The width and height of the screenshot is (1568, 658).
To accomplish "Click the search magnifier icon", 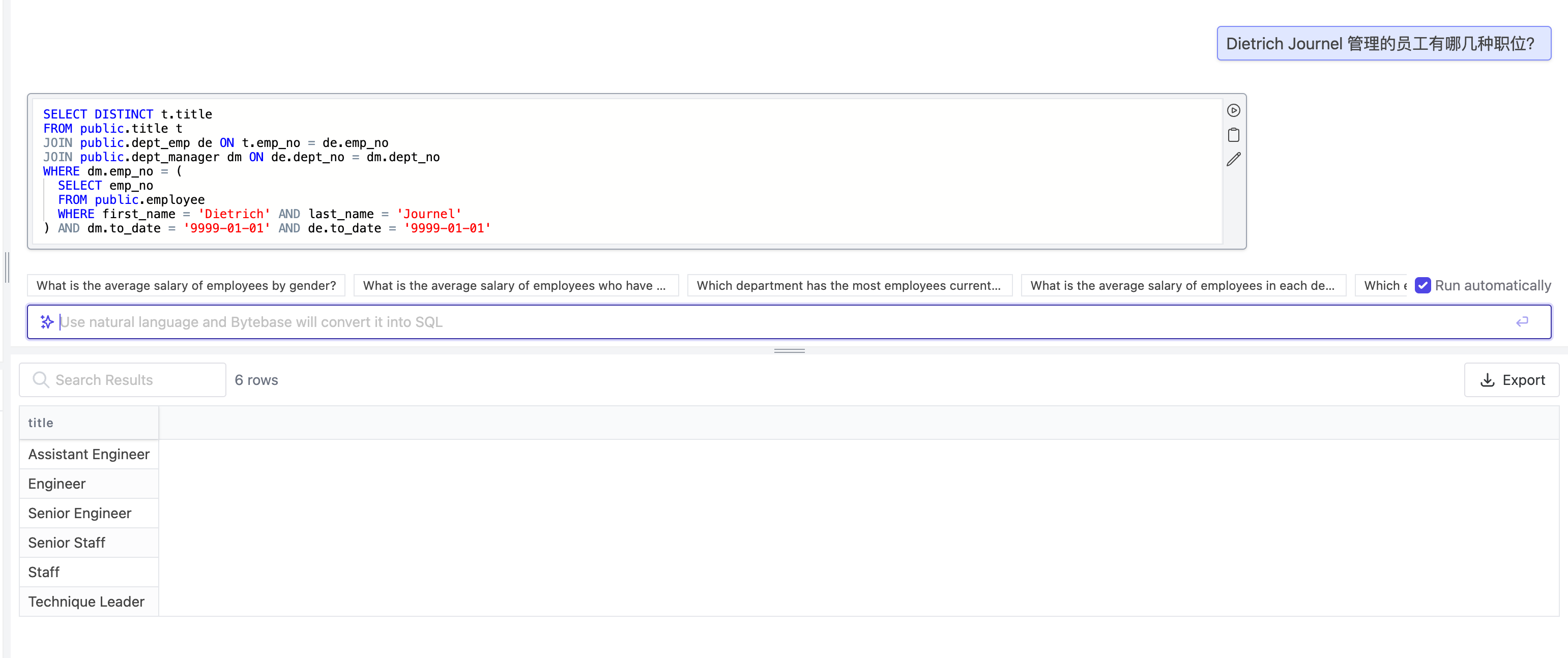I will pos(41,380).
